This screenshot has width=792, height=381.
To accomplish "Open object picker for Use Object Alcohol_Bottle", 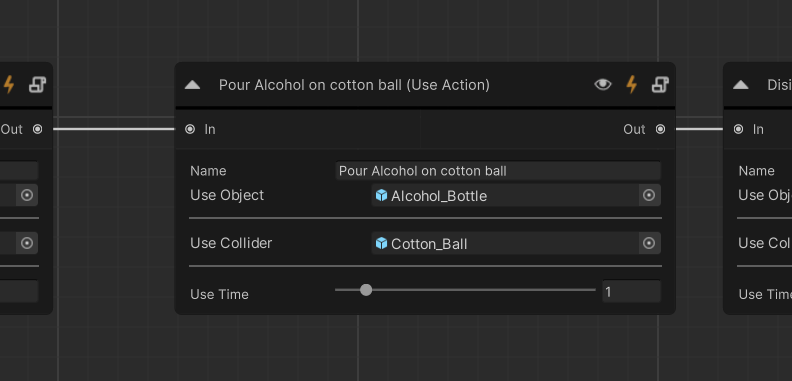I will (650, 196).
